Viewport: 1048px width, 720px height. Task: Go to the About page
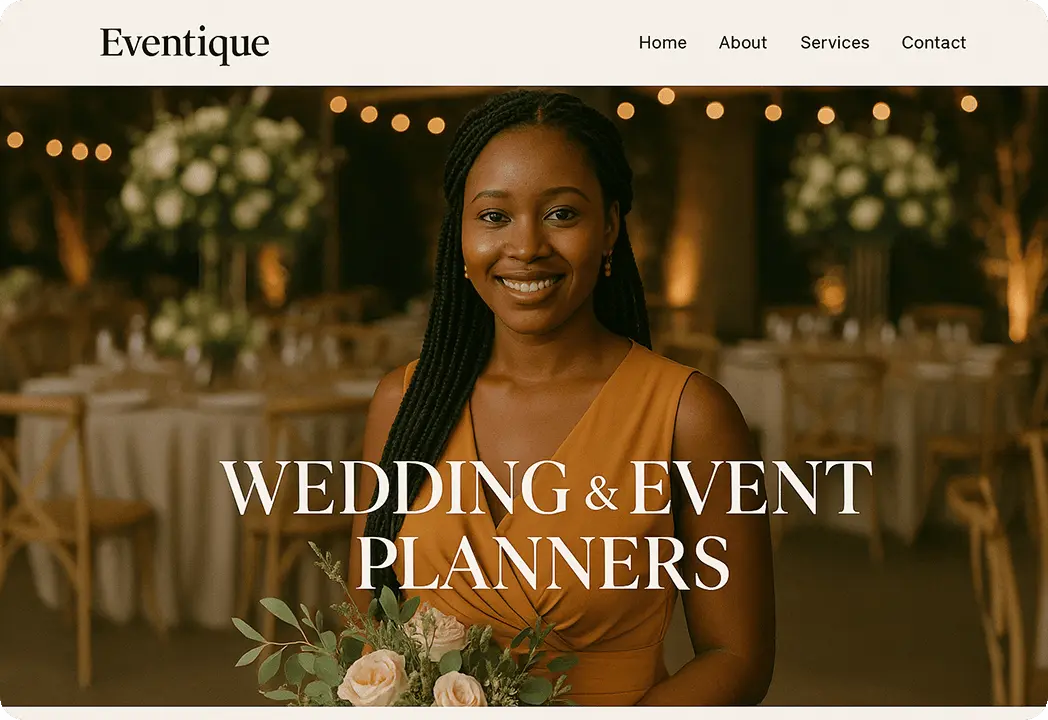[743, 43]
